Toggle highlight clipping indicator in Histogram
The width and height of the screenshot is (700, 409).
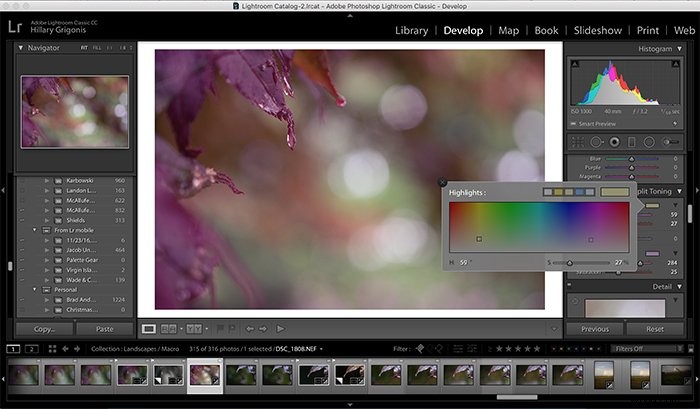676,64
